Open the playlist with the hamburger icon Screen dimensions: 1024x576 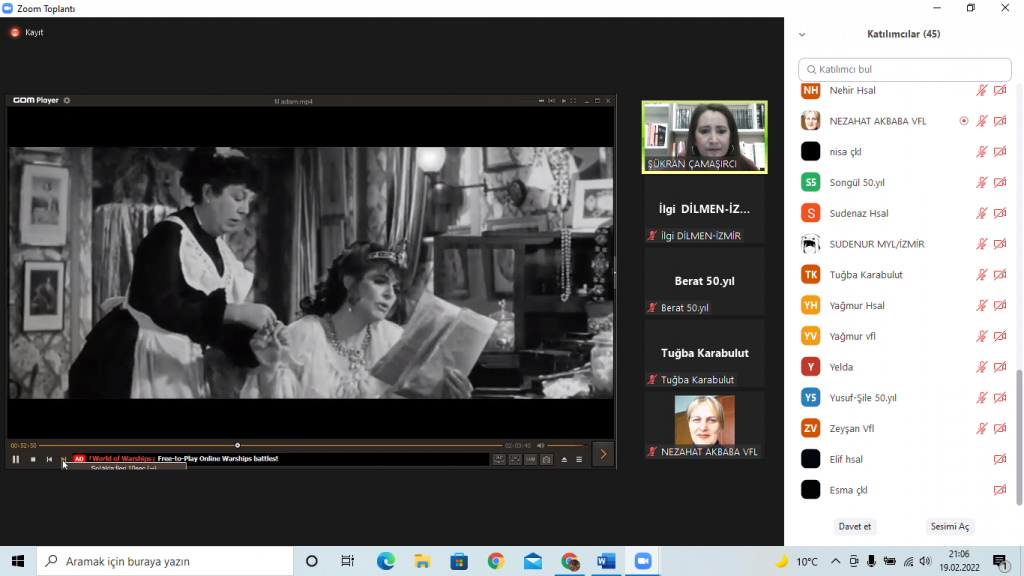pyautogui.click(x=579, y=459)
